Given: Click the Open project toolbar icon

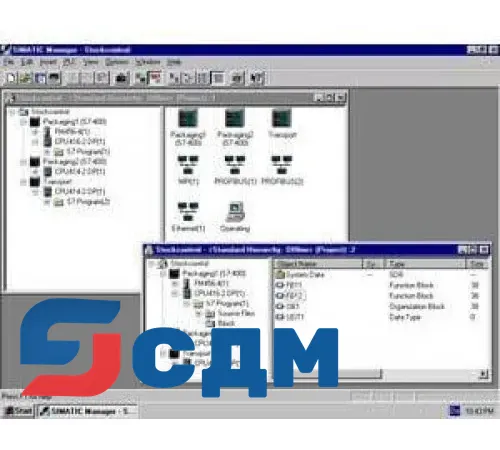Looking at the screenshot, I should click(26, 78).
